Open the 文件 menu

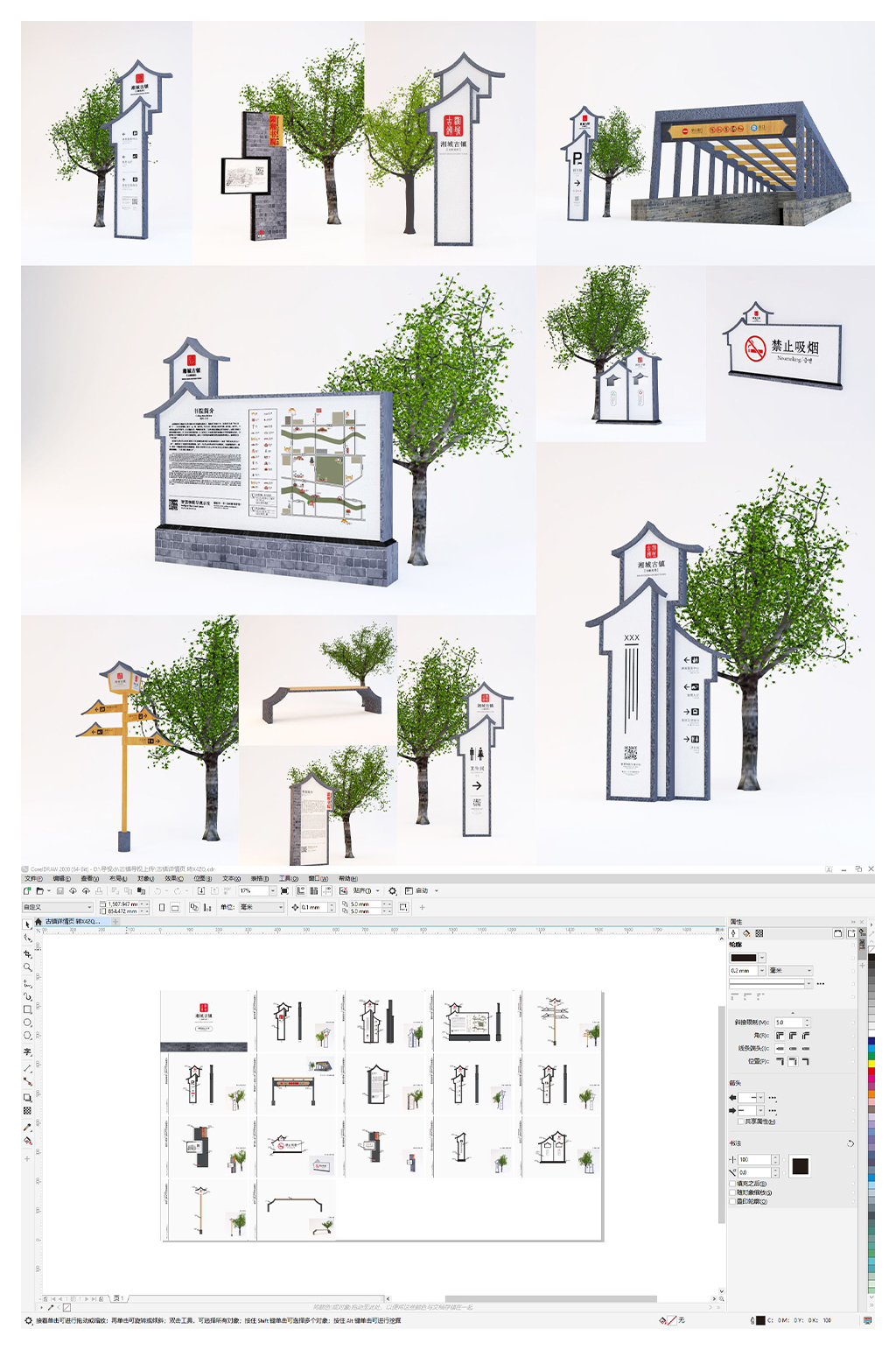pyautogui.click(x=33, y=878)
